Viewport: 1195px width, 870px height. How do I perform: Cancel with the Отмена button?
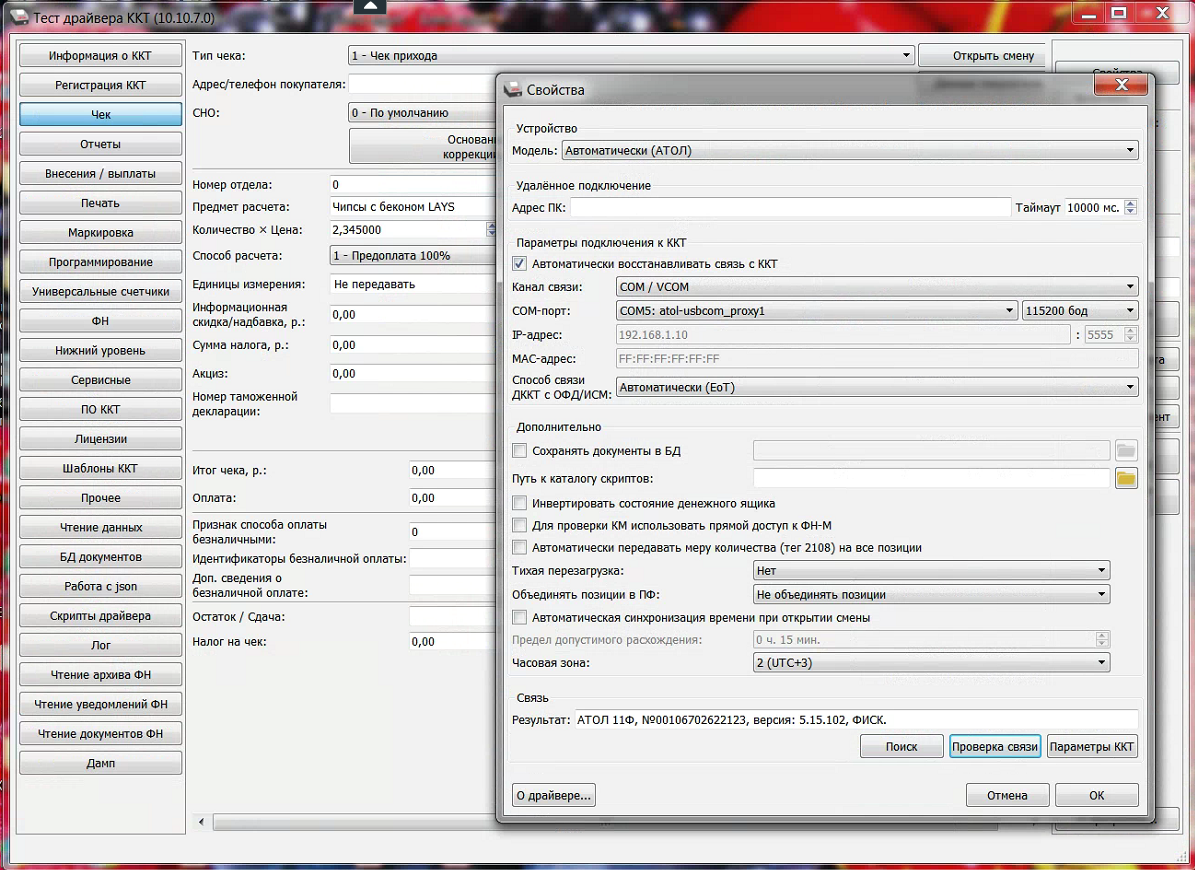[x=1008, y=795]
